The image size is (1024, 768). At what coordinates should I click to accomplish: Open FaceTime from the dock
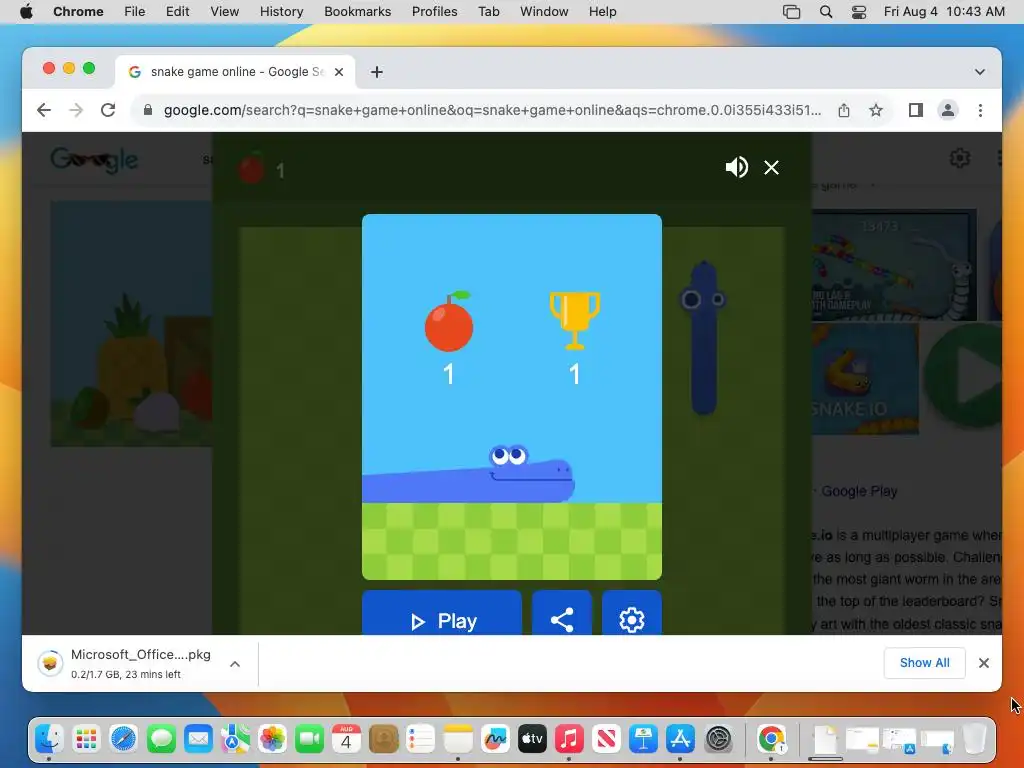tap(310, 739)
